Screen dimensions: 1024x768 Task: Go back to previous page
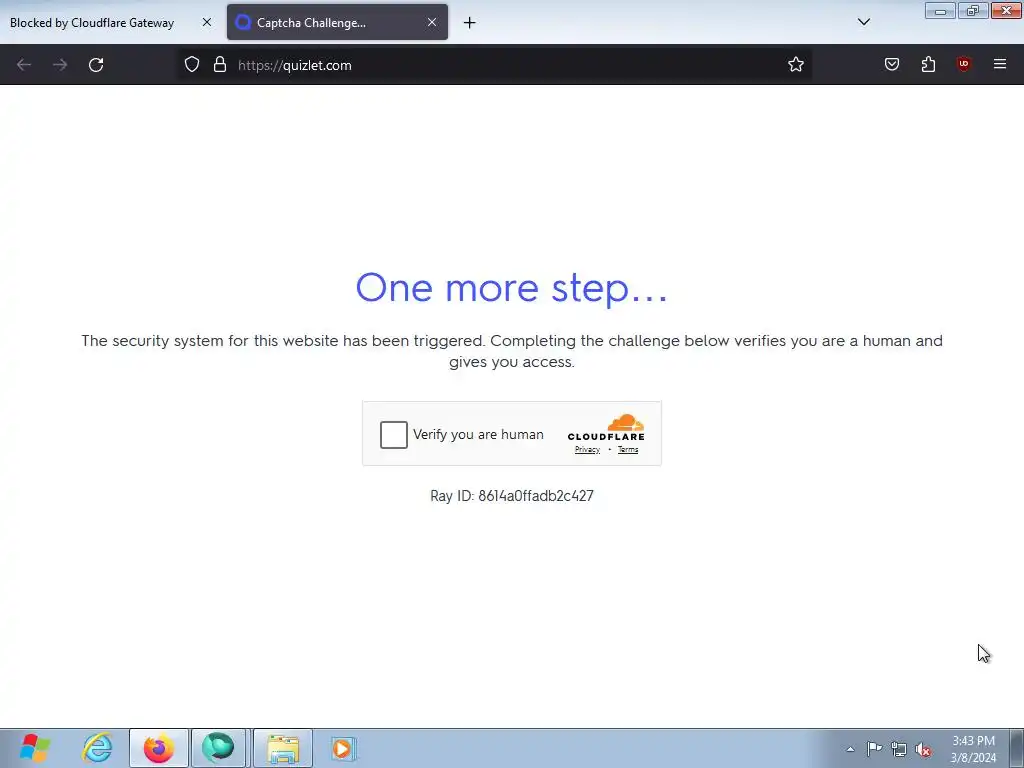click(x=24, y=65)
